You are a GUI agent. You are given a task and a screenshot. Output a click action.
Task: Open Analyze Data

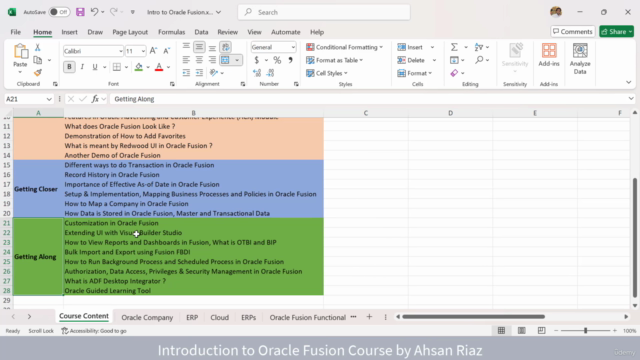[x=580, y=59]
